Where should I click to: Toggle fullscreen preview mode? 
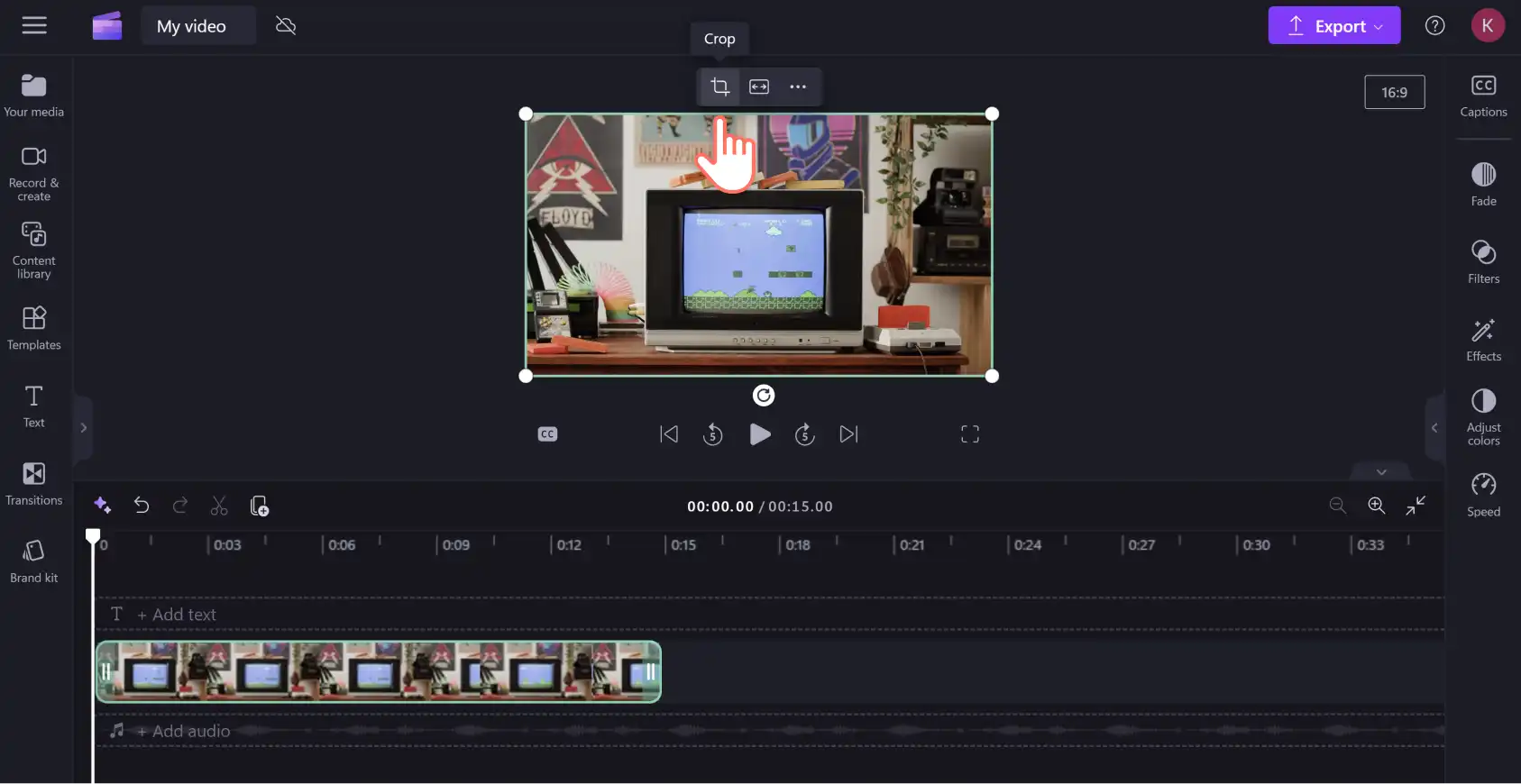coord(970,434)
